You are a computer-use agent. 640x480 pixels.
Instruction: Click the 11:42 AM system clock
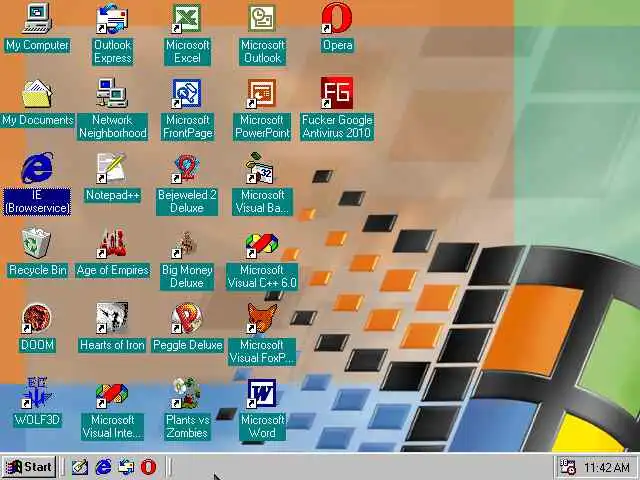[x=606, y=467]
